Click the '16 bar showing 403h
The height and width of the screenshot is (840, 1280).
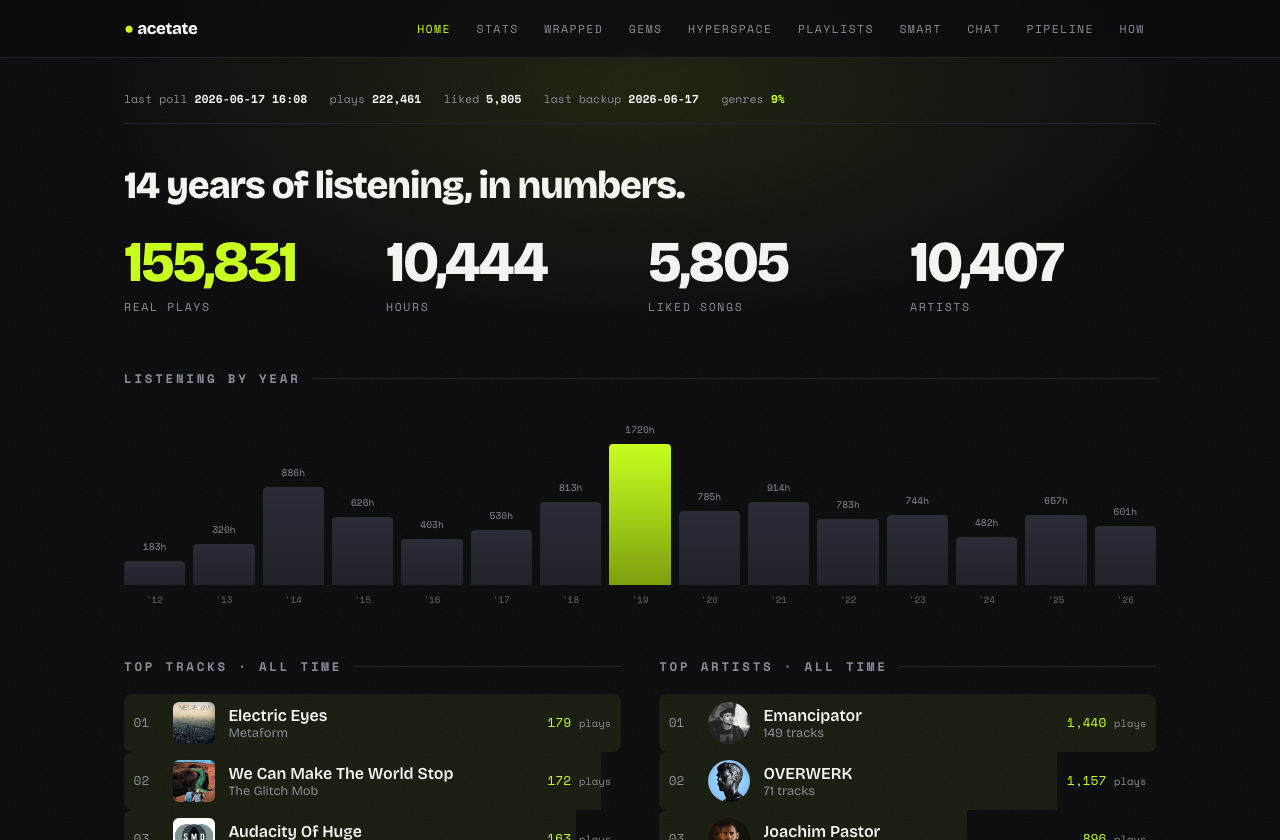432,562
